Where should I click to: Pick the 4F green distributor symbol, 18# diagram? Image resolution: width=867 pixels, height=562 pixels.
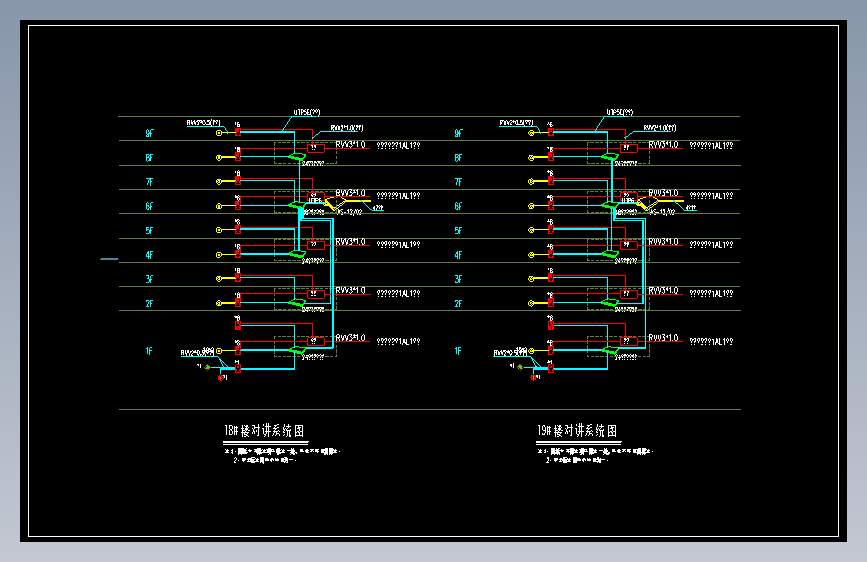coord(297,254)
